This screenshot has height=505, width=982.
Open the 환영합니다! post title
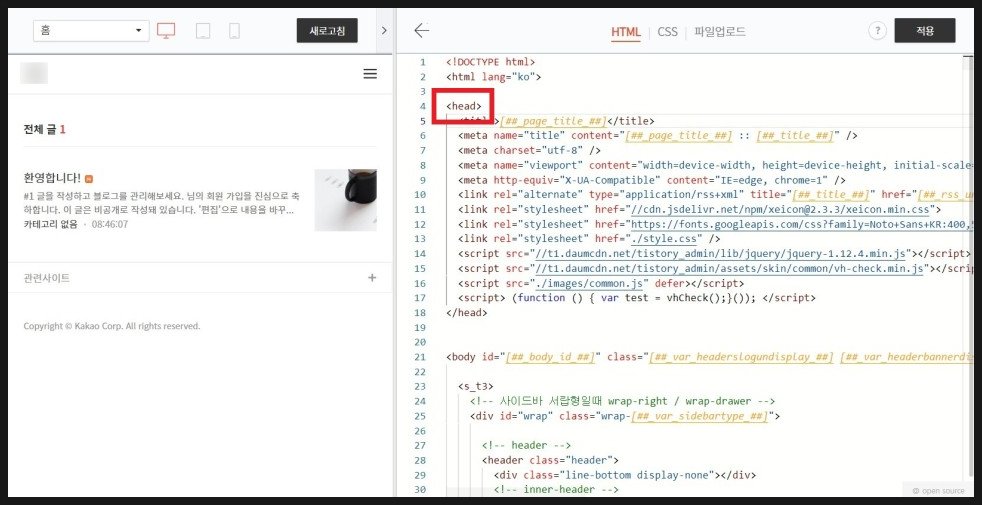tap(52, 177)
